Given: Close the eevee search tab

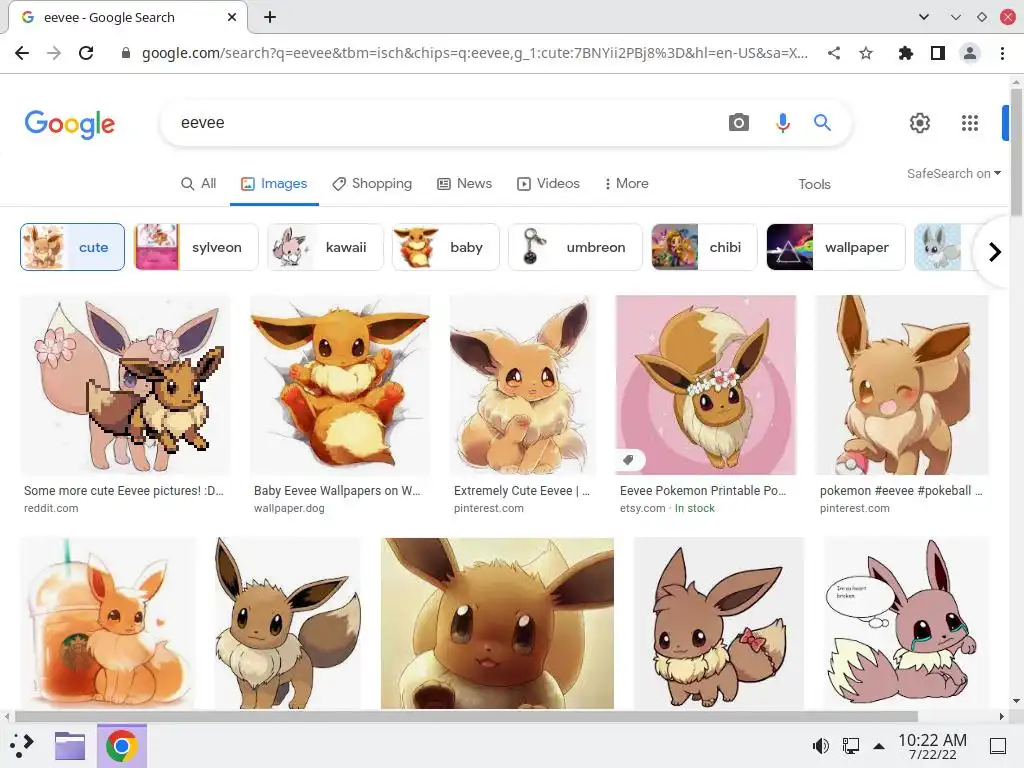Looking at the screenshot, I should 231,18.
